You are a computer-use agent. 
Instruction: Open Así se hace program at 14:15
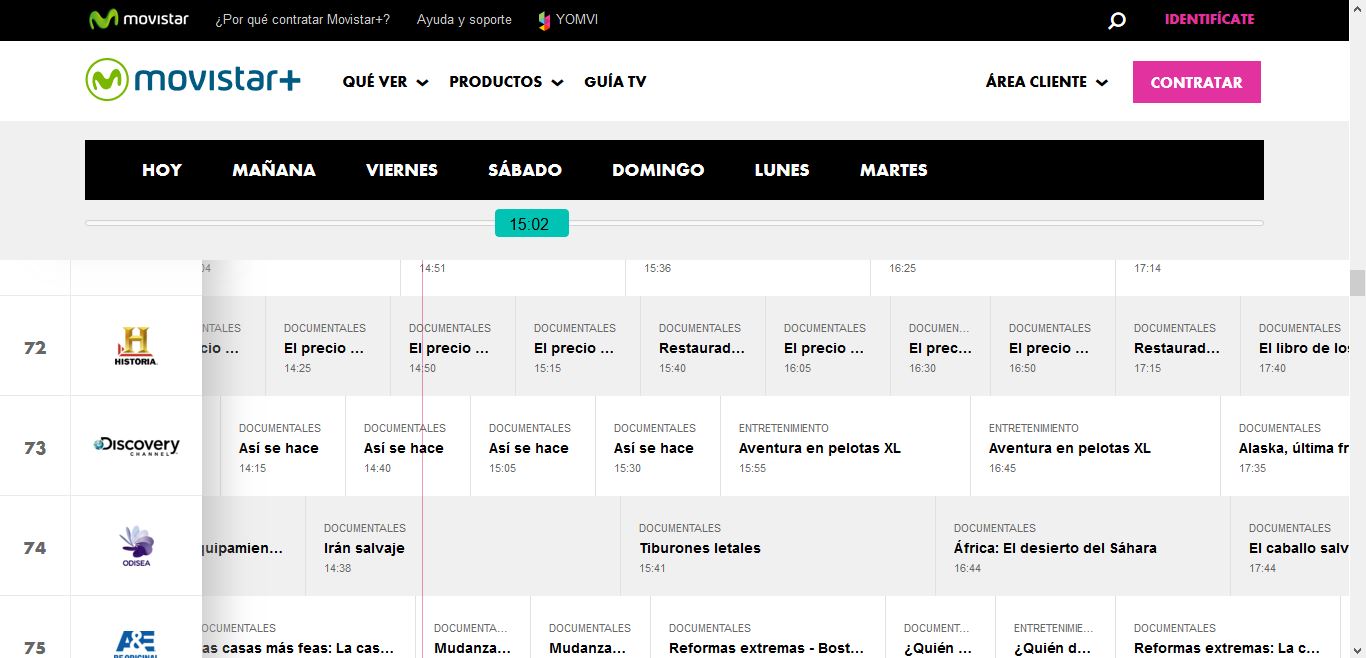(x=283, y=446)
